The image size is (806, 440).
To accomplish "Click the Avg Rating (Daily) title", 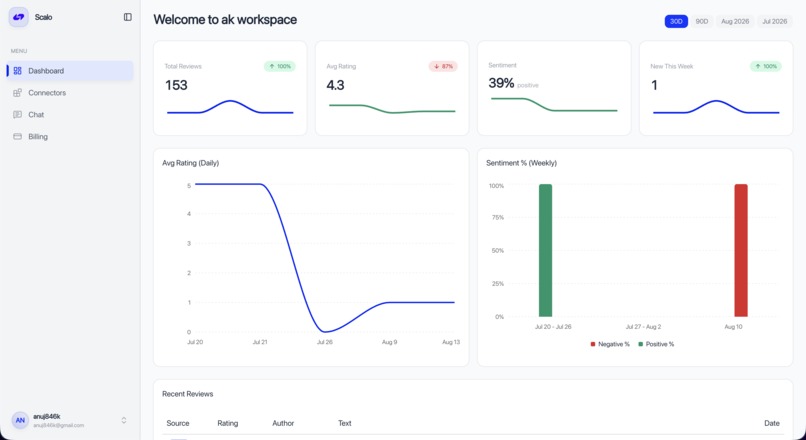I will click(191, 163).
